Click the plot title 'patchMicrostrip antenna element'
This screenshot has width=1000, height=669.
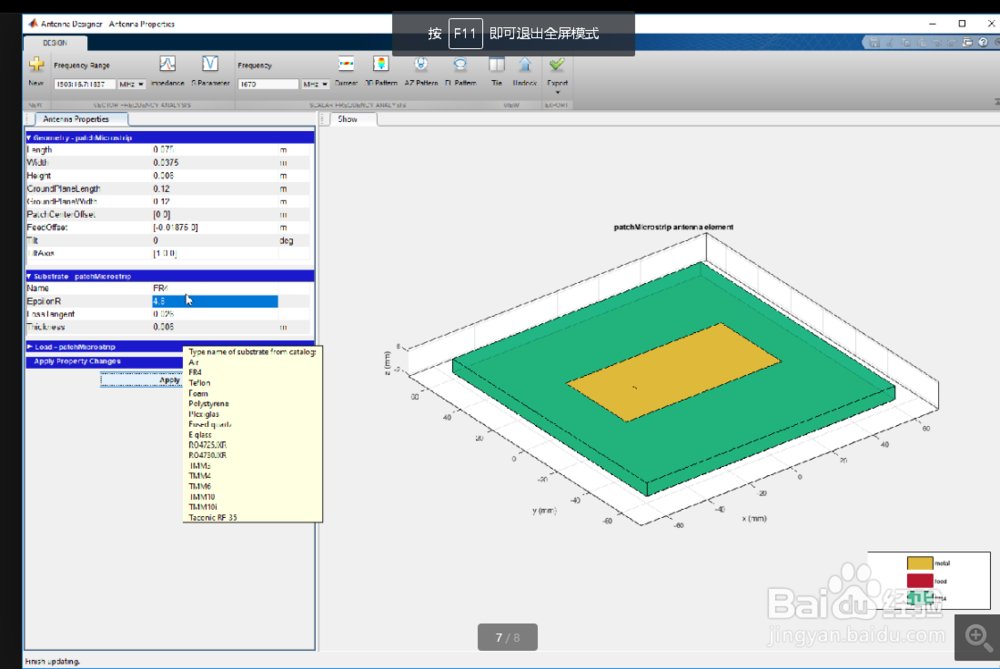(x=673, y=227)
